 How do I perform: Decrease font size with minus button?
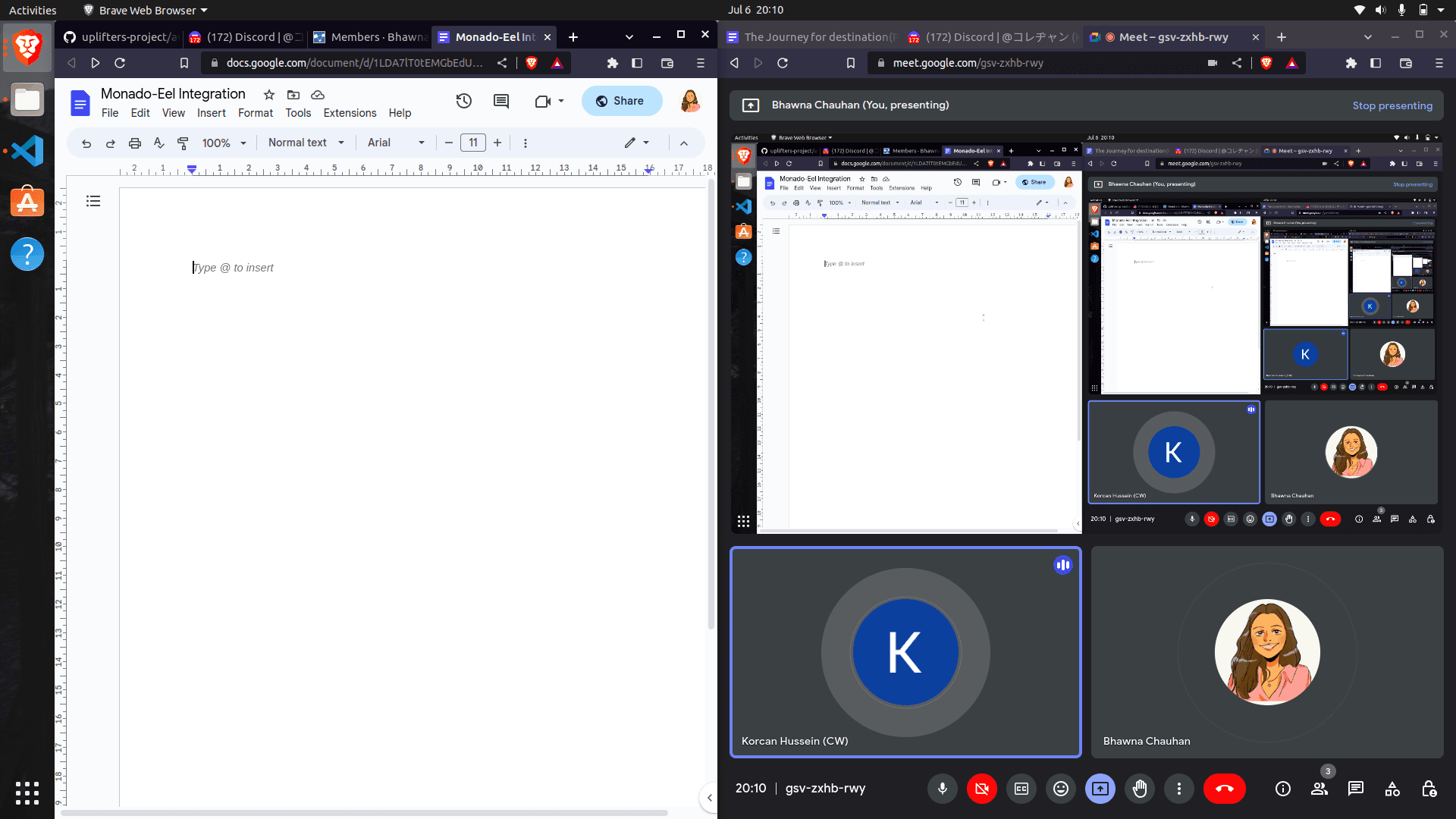pyautogui.click(x=449, y=143)
